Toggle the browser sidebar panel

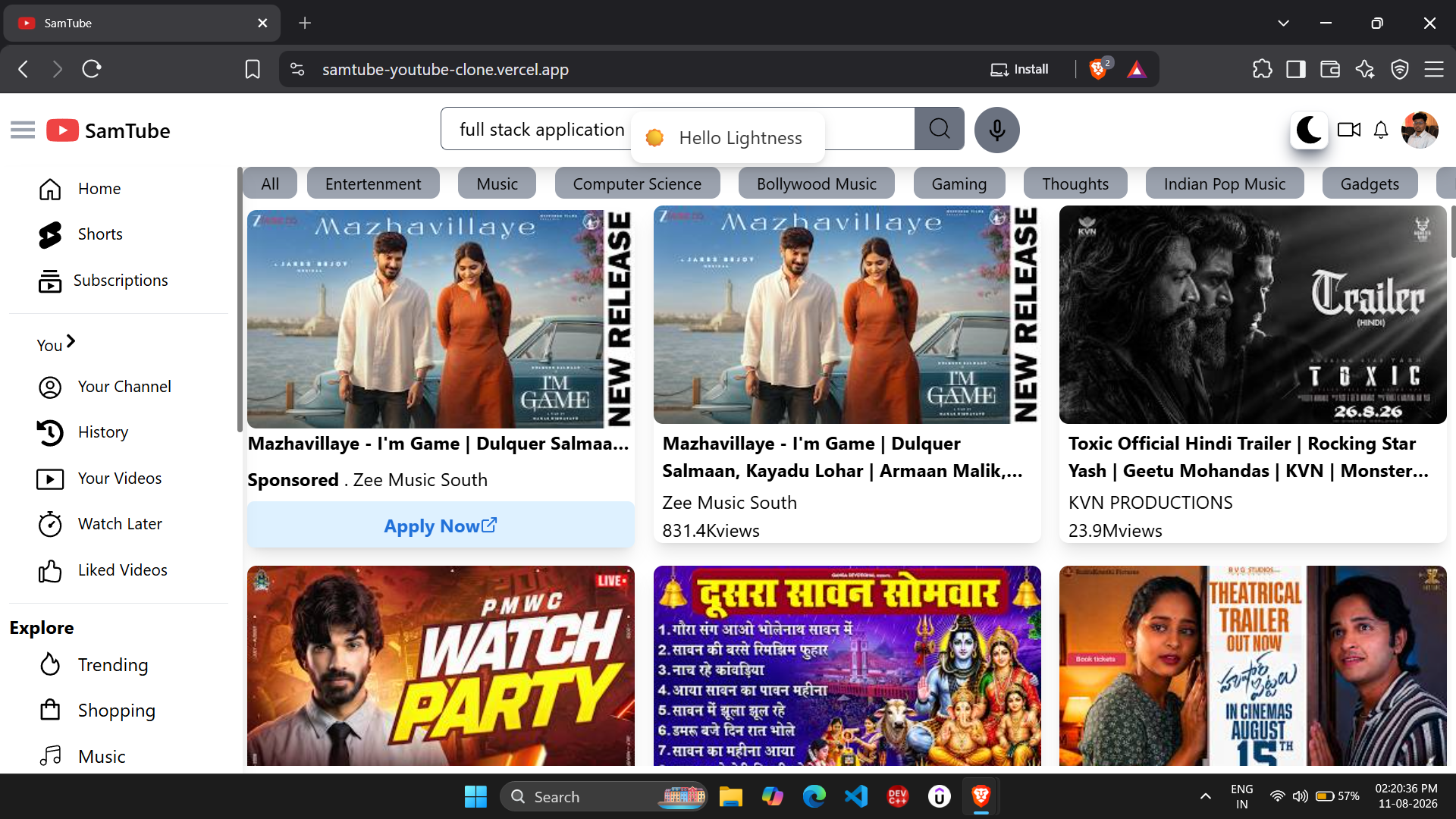point(1296,69)
